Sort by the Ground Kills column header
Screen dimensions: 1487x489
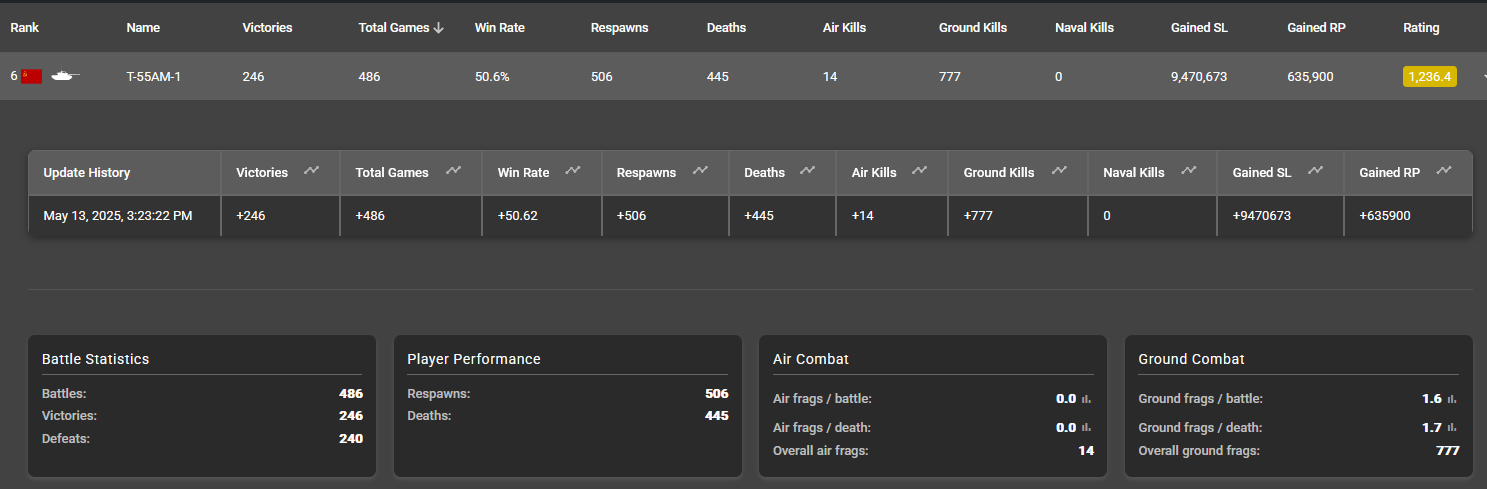pyautogui.click(x=973, y=28)
